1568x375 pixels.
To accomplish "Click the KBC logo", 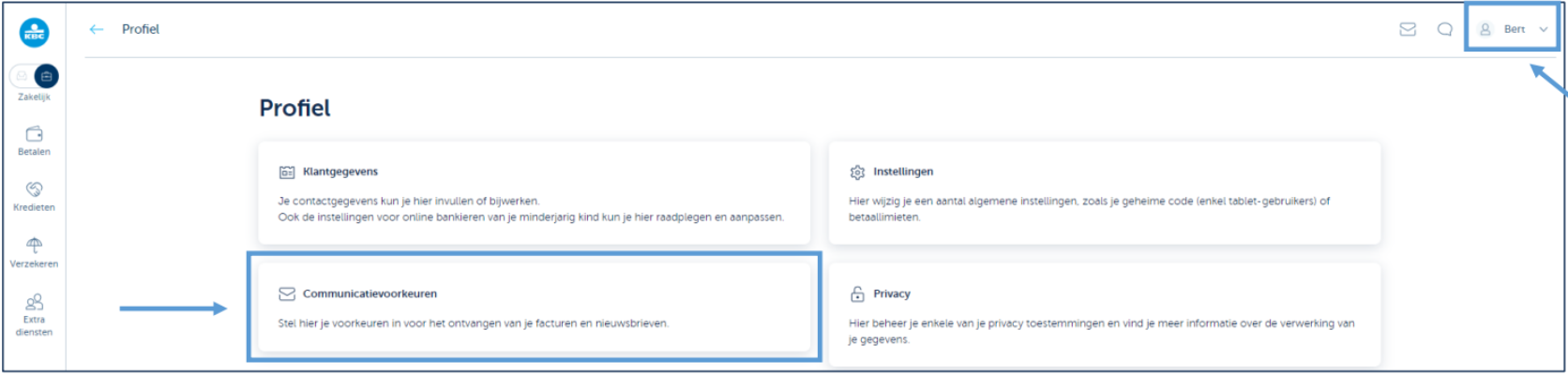I will (35, 33).
